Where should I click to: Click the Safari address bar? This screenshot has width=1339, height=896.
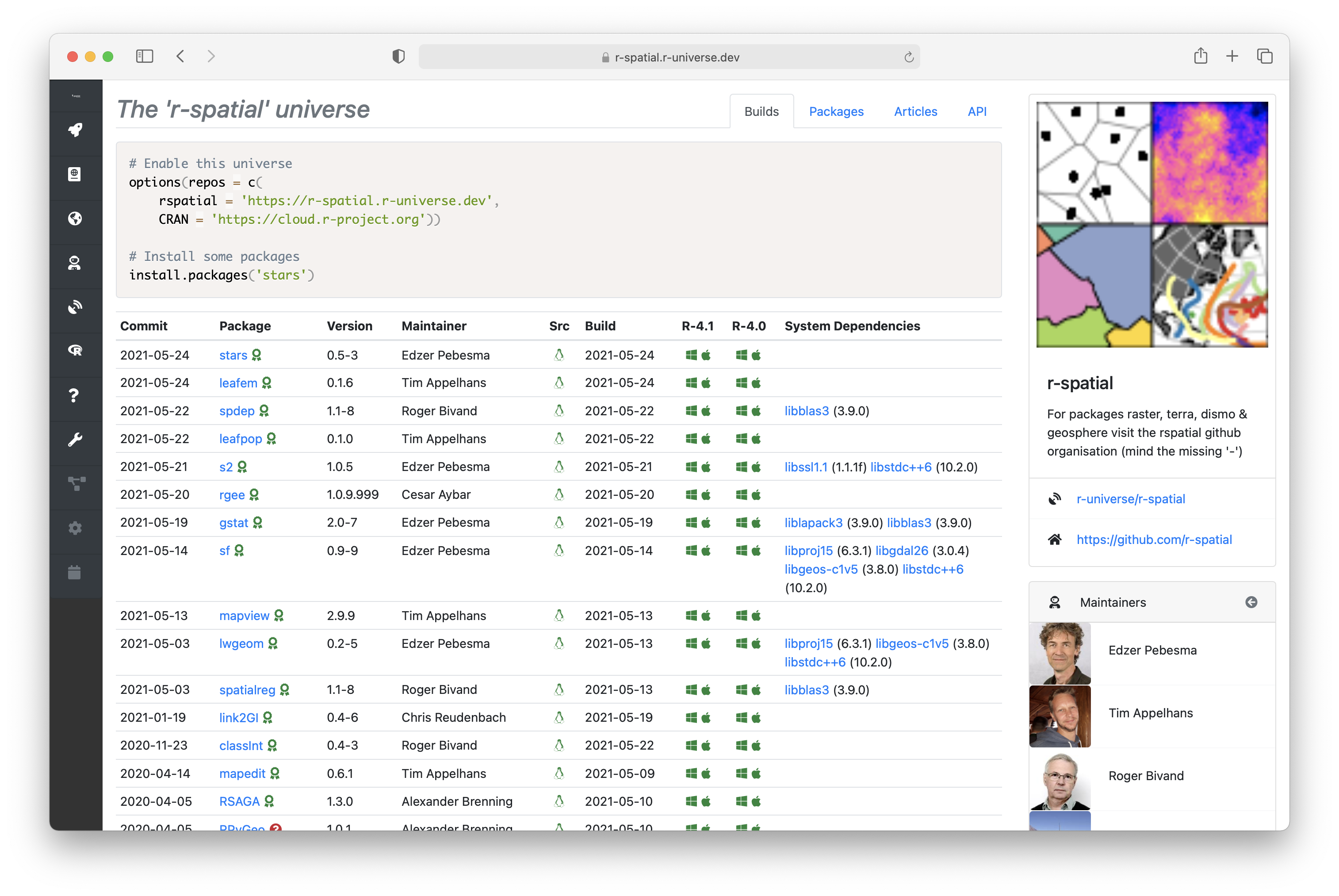(x=669, y=57)
